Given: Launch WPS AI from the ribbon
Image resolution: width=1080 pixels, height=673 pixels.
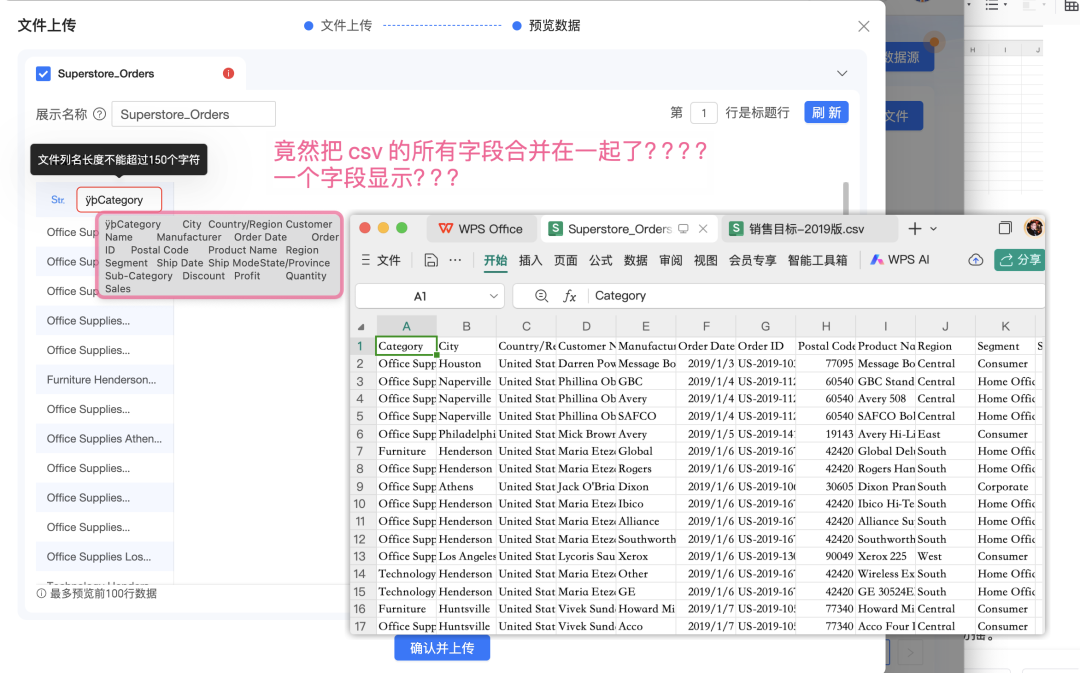Looking at the screenshot, I should pyautogui.click(x=899, y=260).
